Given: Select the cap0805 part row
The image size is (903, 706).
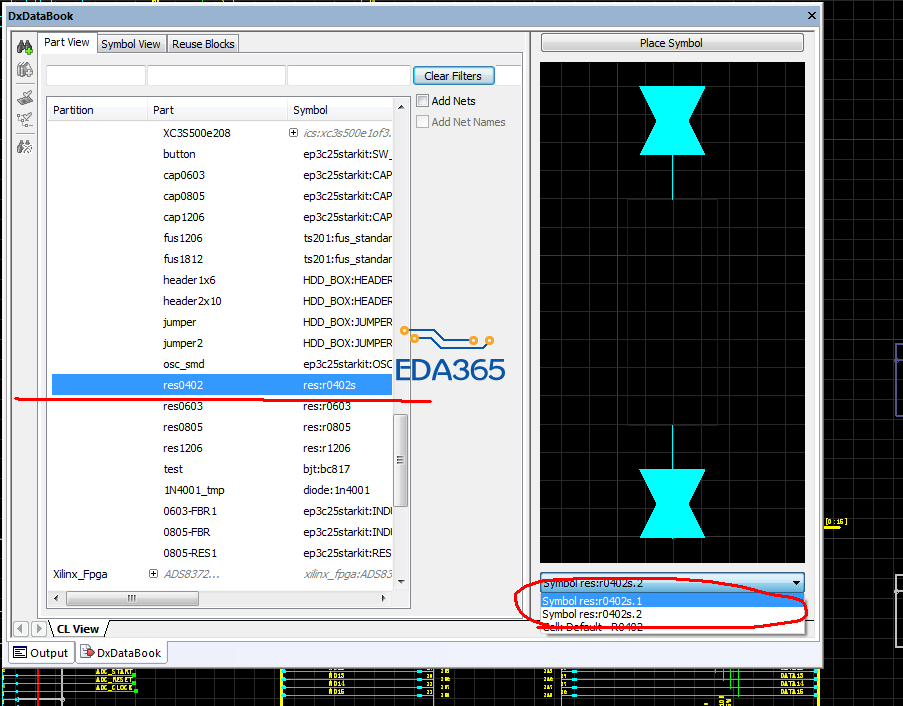Looking at the screenshot, I should [222, 196].
